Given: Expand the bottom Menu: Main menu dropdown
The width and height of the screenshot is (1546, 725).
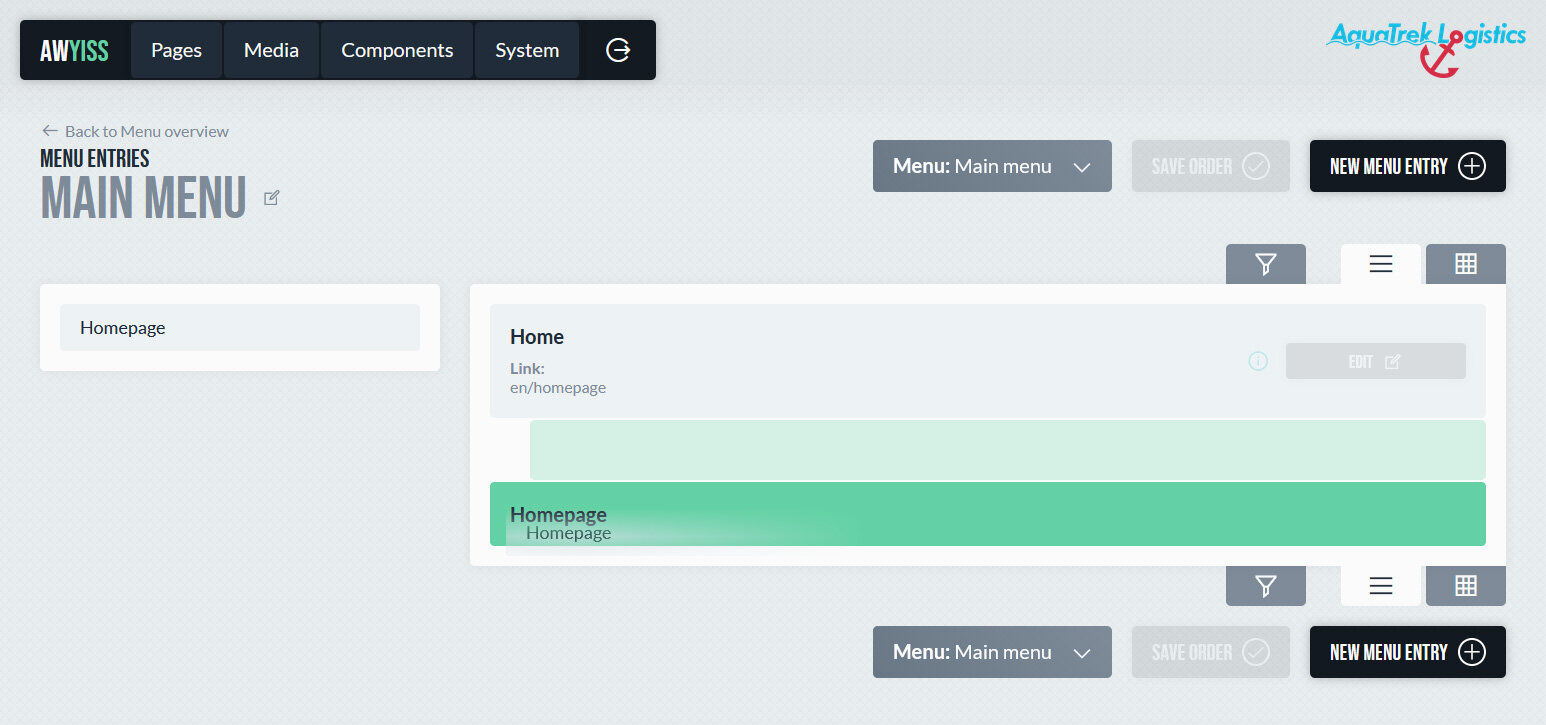Looking at the screenshot, I should [x=991, y=652].
